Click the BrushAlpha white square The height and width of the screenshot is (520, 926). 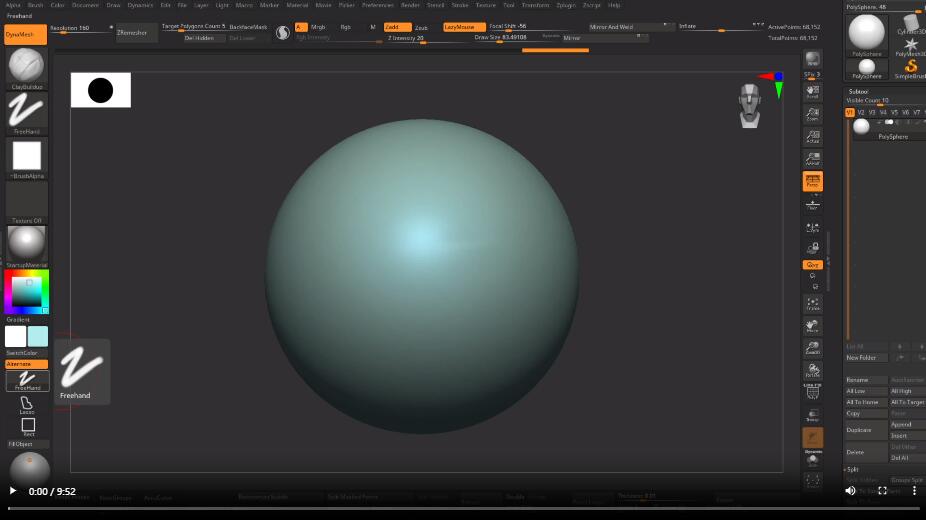[26, 156]
